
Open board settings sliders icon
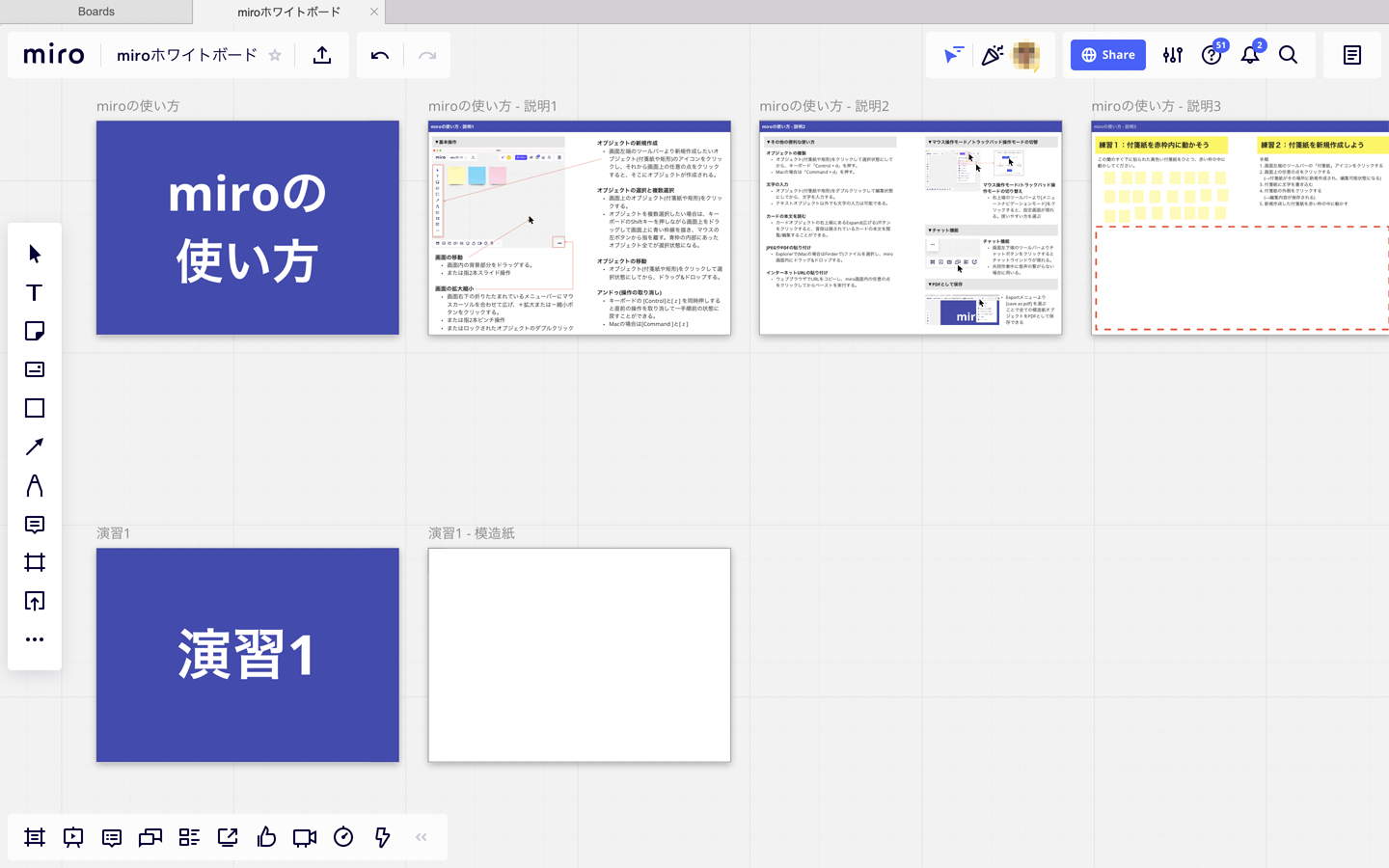[x=1173, y=55]
